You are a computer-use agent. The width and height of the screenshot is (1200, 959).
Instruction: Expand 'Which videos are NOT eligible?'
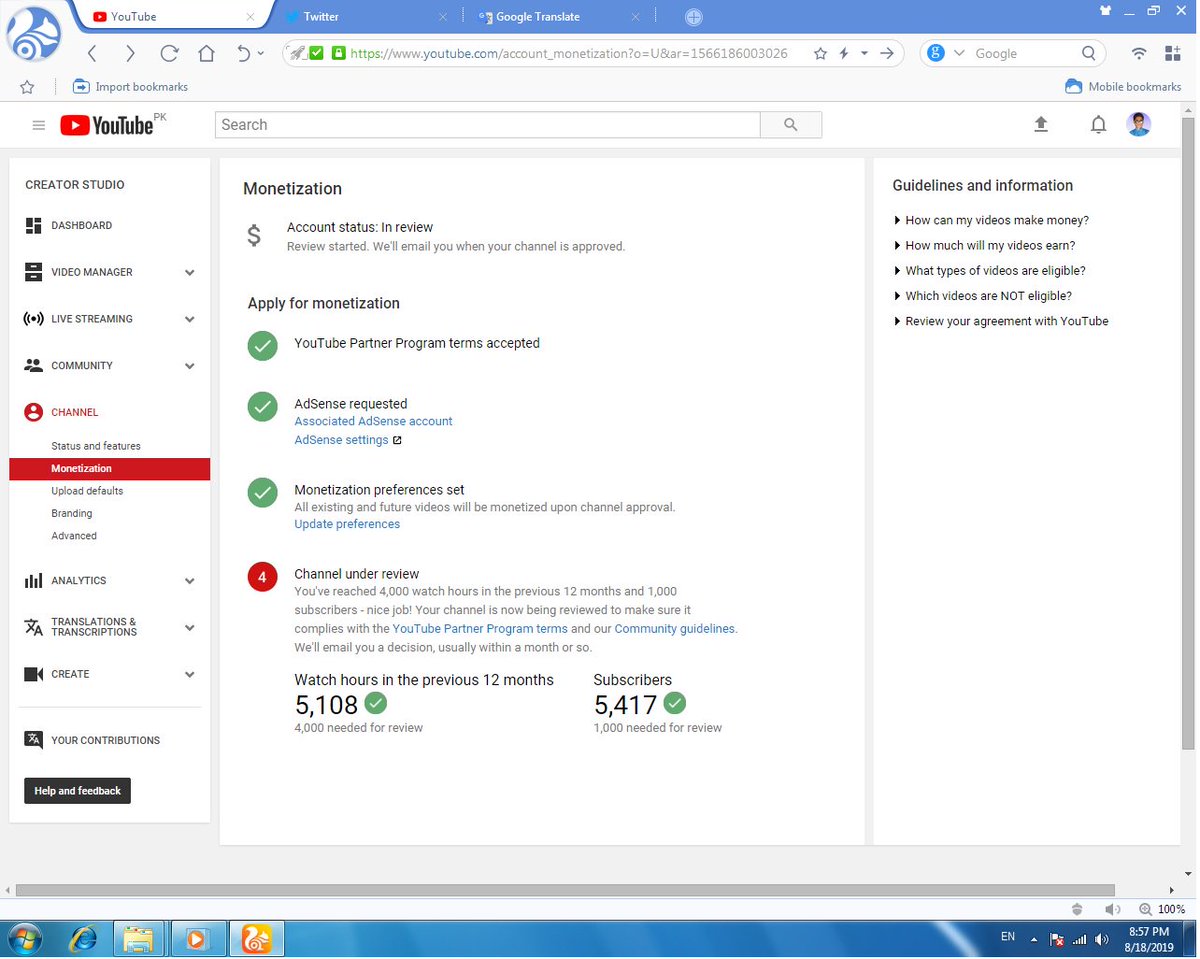[x=983, y=296]
